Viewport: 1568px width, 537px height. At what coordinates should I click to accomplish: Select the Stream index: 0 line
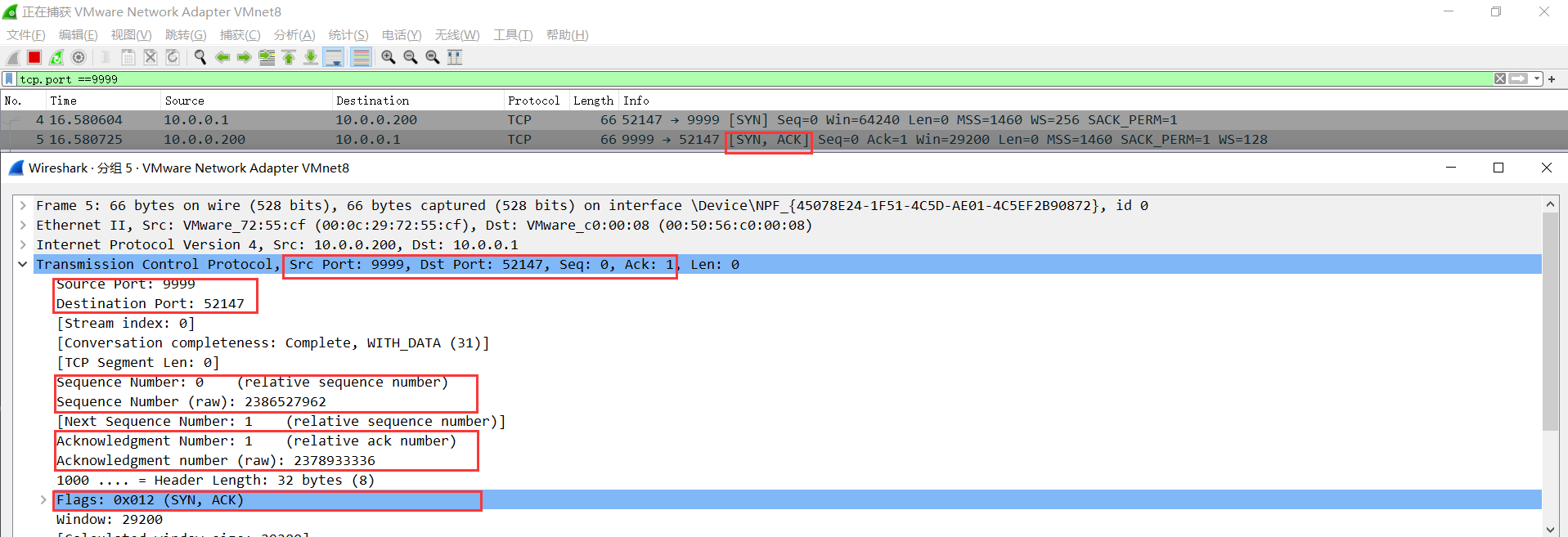pyautogui.click(x=126, y=324)
